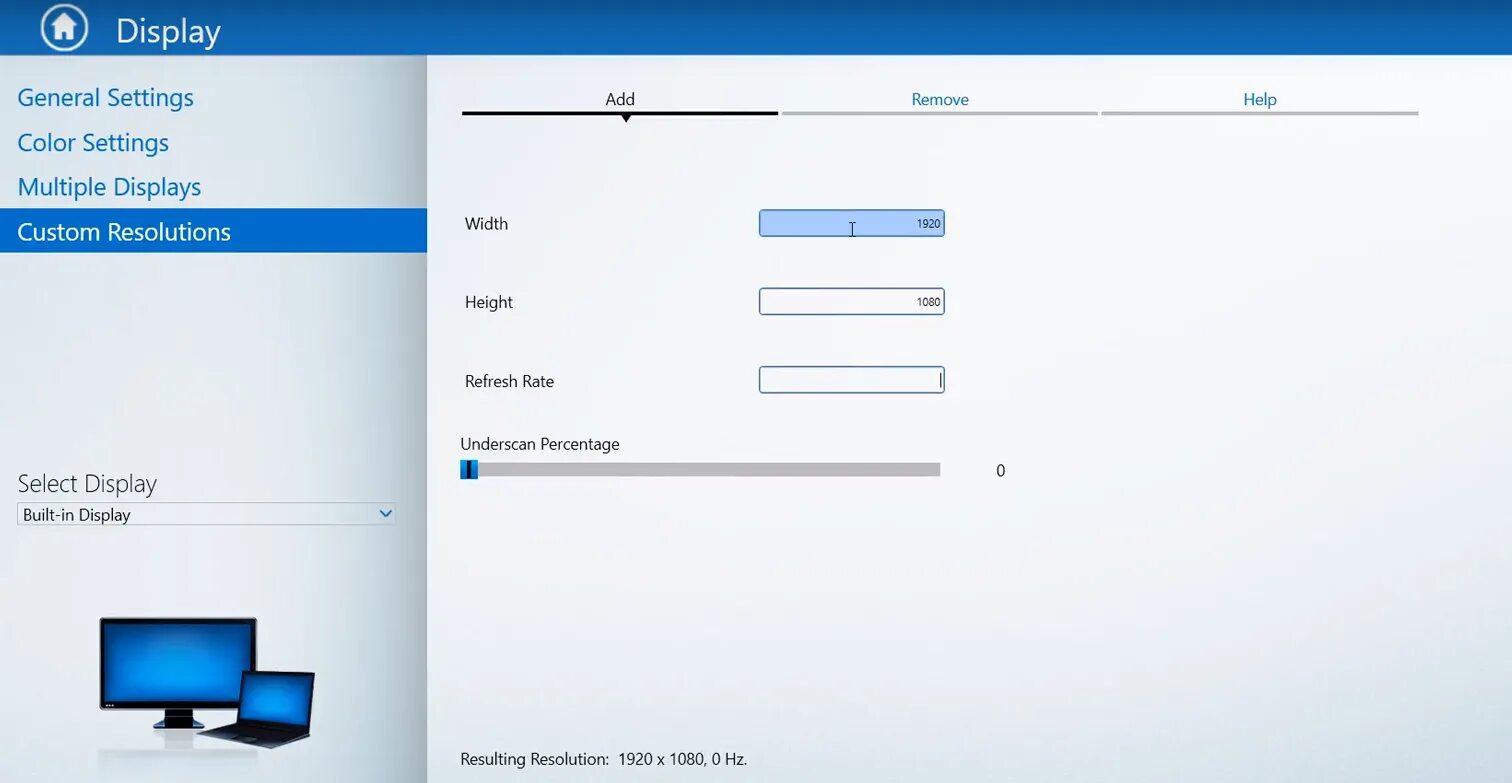Click the Height label

click(489, 302)
